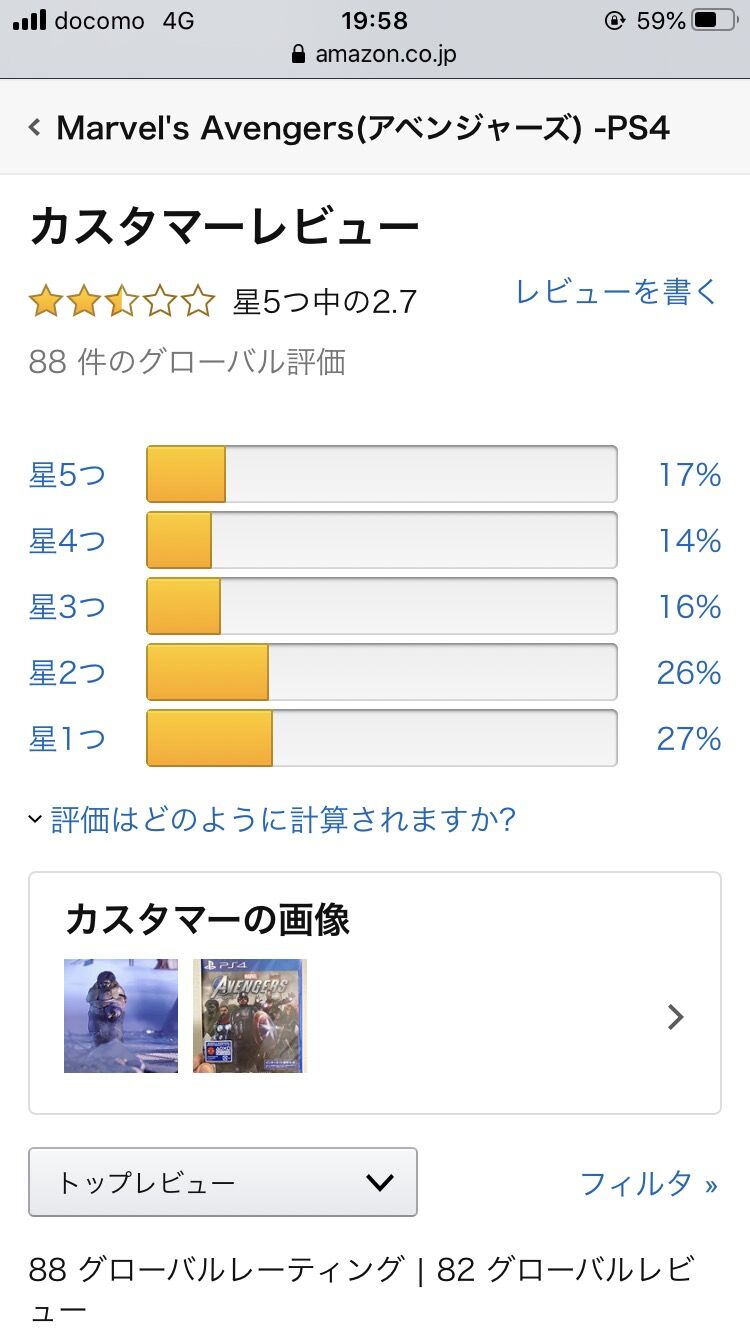Tap the Marvel's Avengers product title header

point(362,128)
